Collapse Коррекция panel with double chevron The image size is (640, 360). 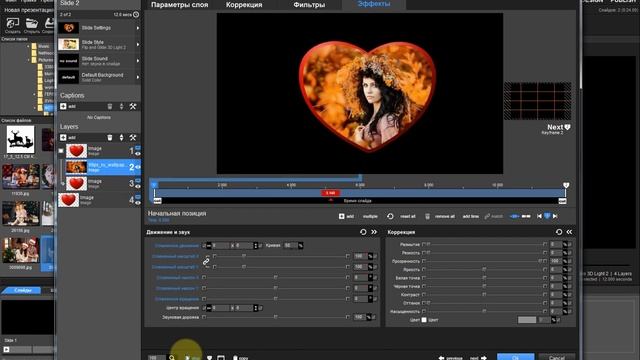point(569,232)
